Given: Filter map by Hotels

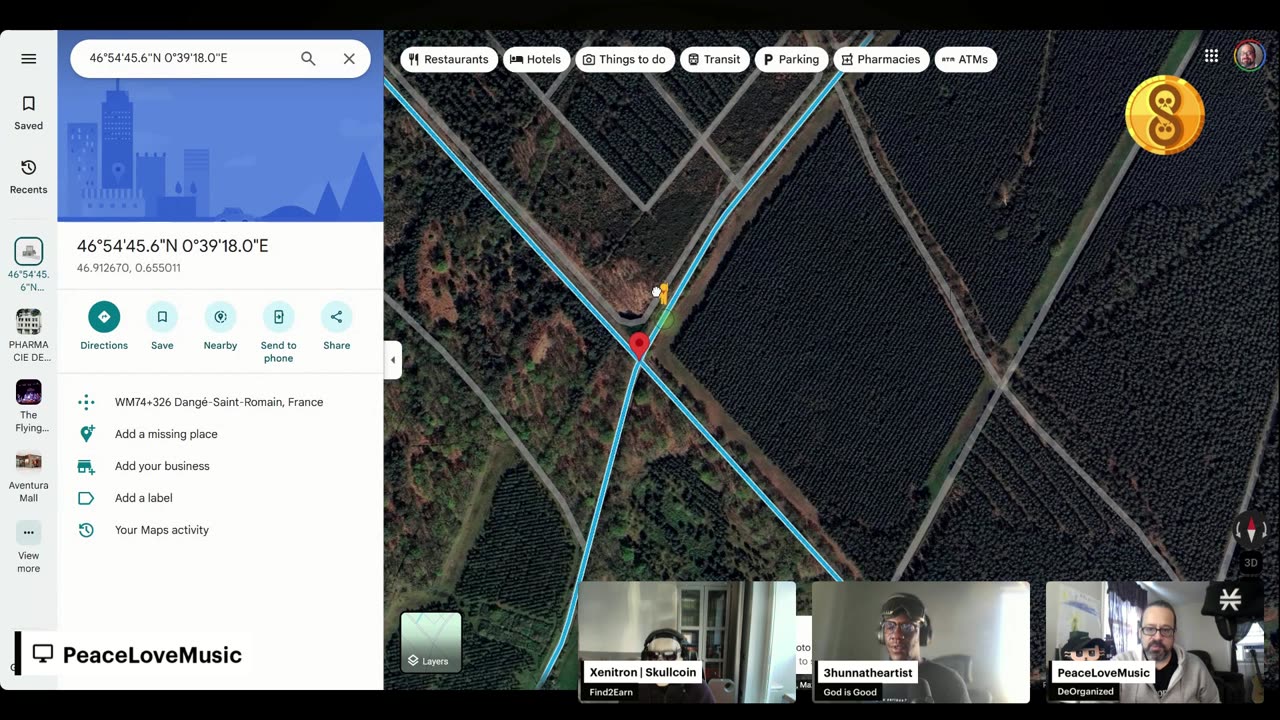Looking at the screenshot, I should (x=535, y=59).
